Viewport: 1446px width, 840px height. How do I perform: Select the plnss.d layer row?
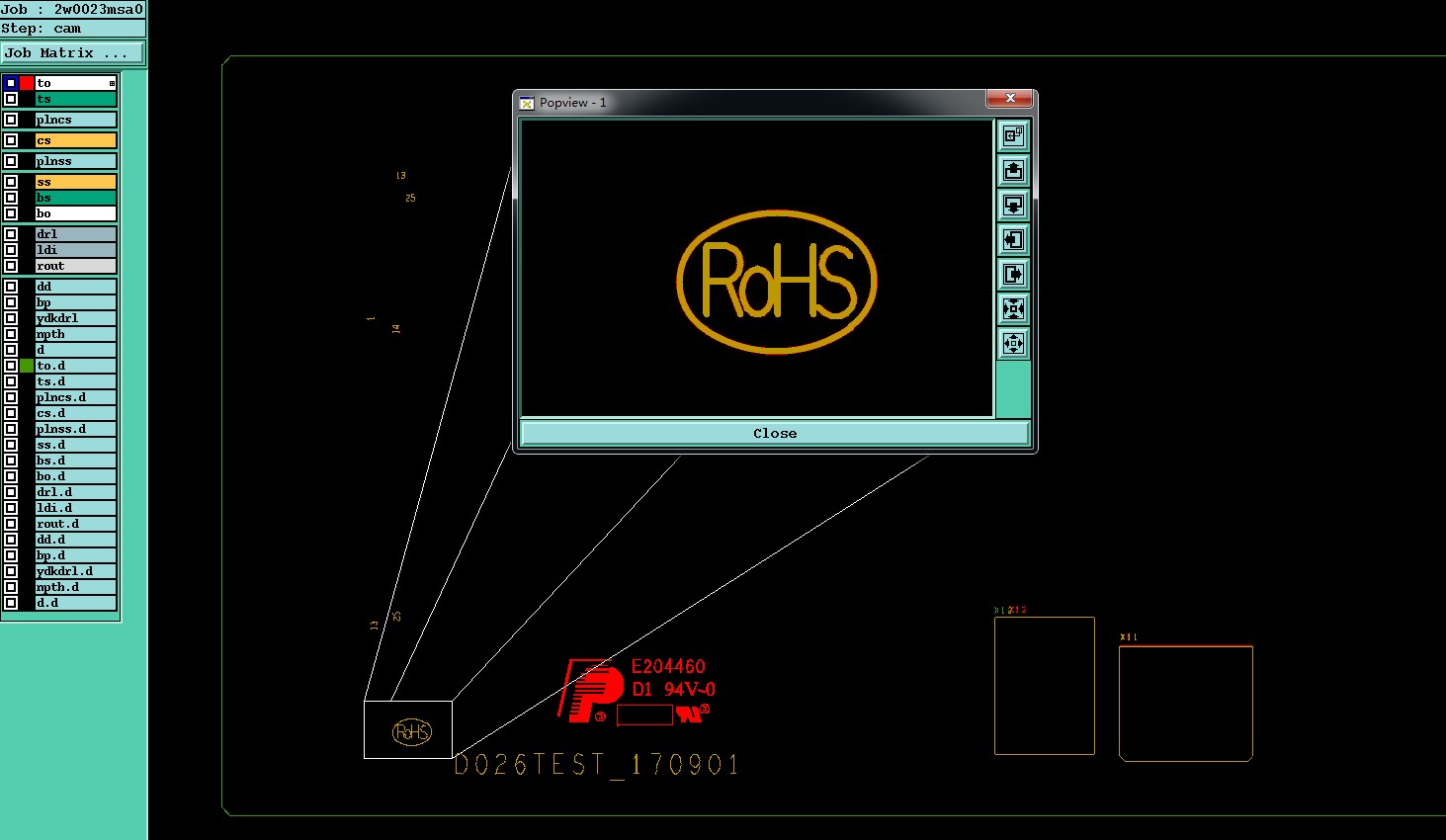(x=76, y=429)
